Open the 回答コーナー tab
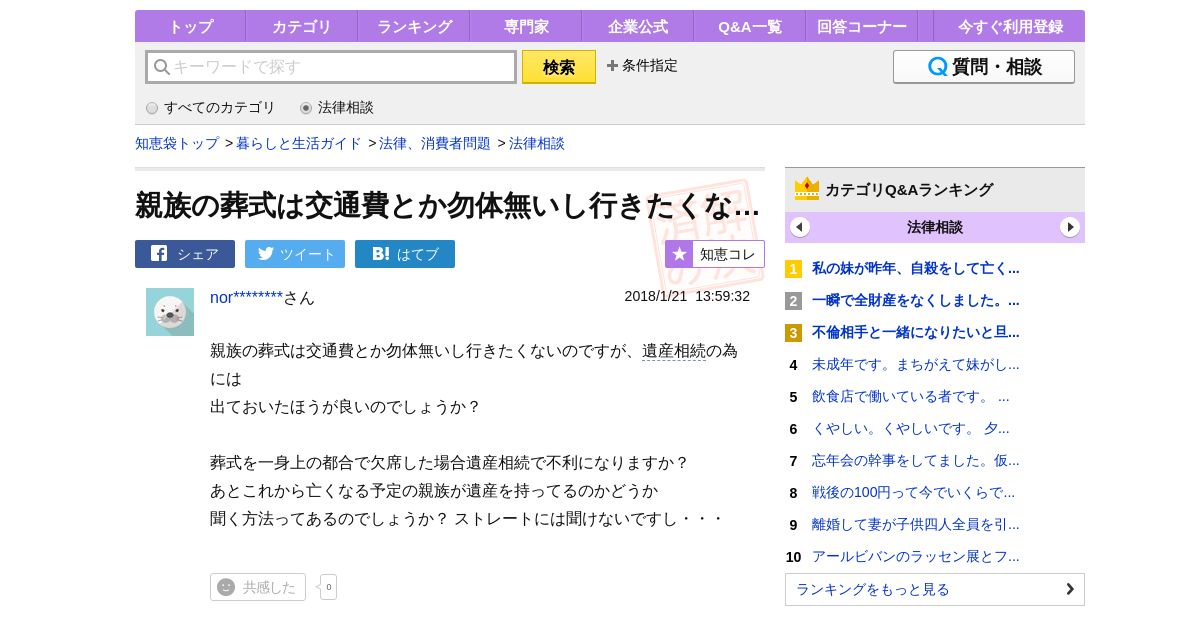The width and height of the screenshot is (1200, 630). click(862, 26)
